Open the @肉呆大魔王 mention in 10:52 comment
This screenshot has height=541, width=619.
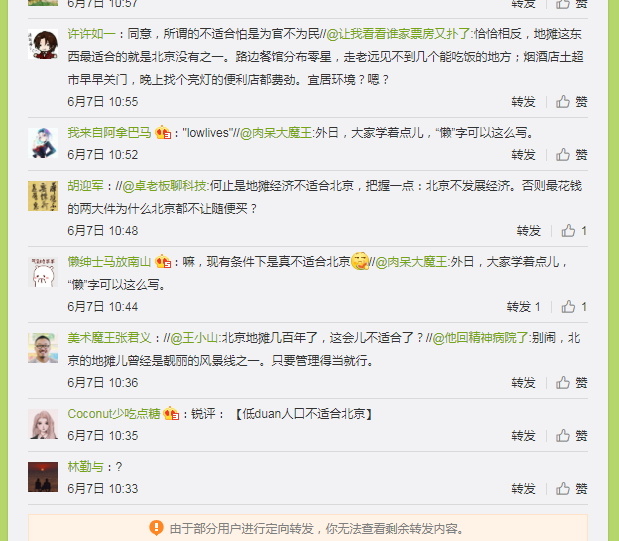[276, 133]
